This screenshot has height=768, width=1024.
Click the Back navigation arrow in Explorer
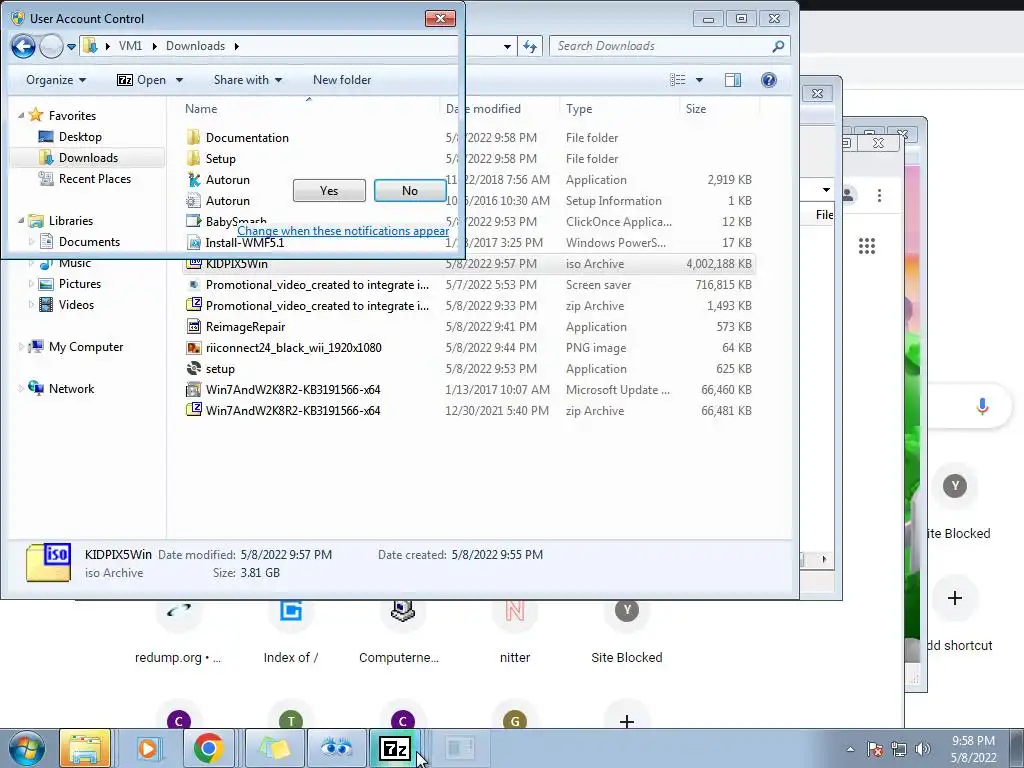click(23, 46)
